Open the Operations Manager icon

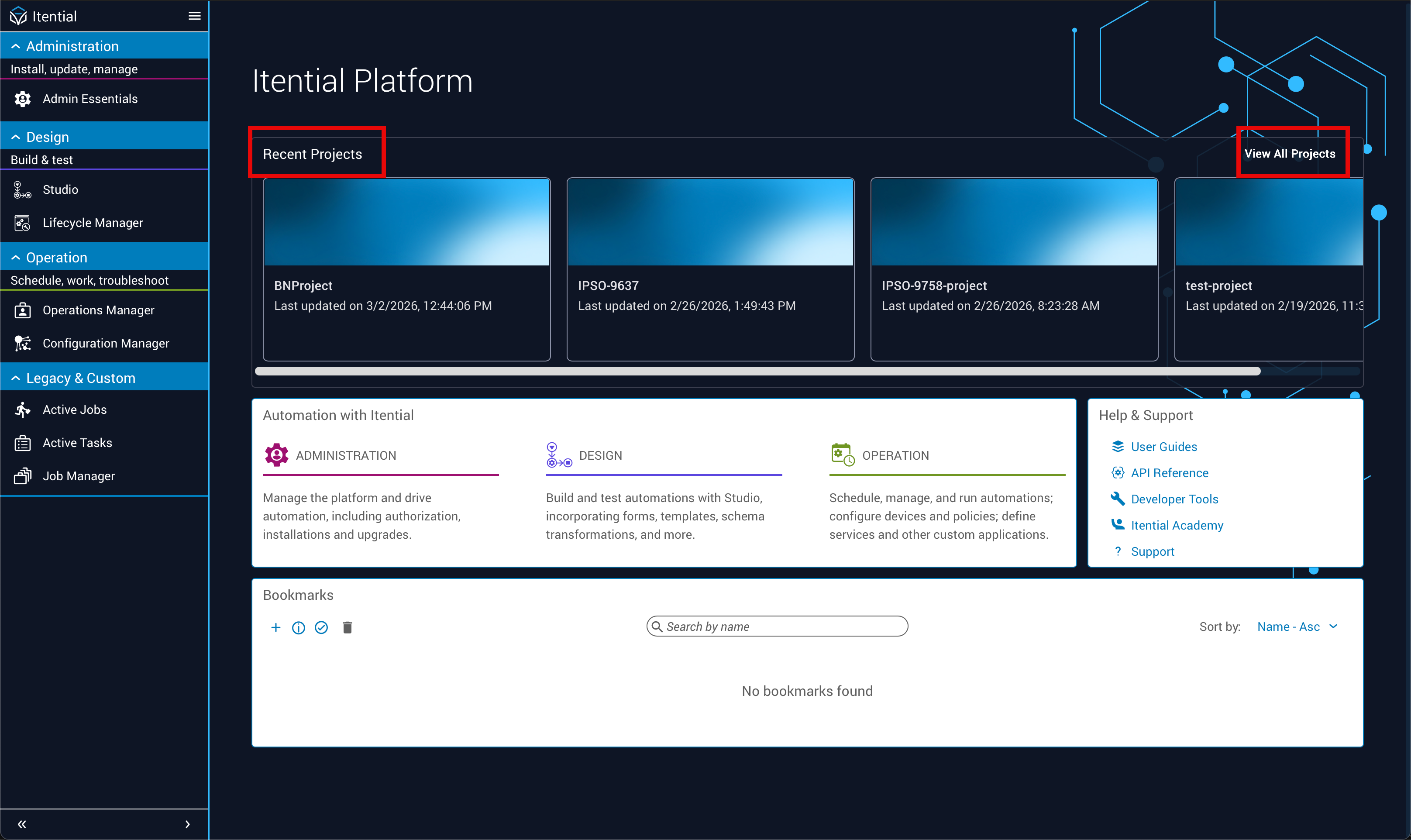pyautogui.click(x=23, y=310)
